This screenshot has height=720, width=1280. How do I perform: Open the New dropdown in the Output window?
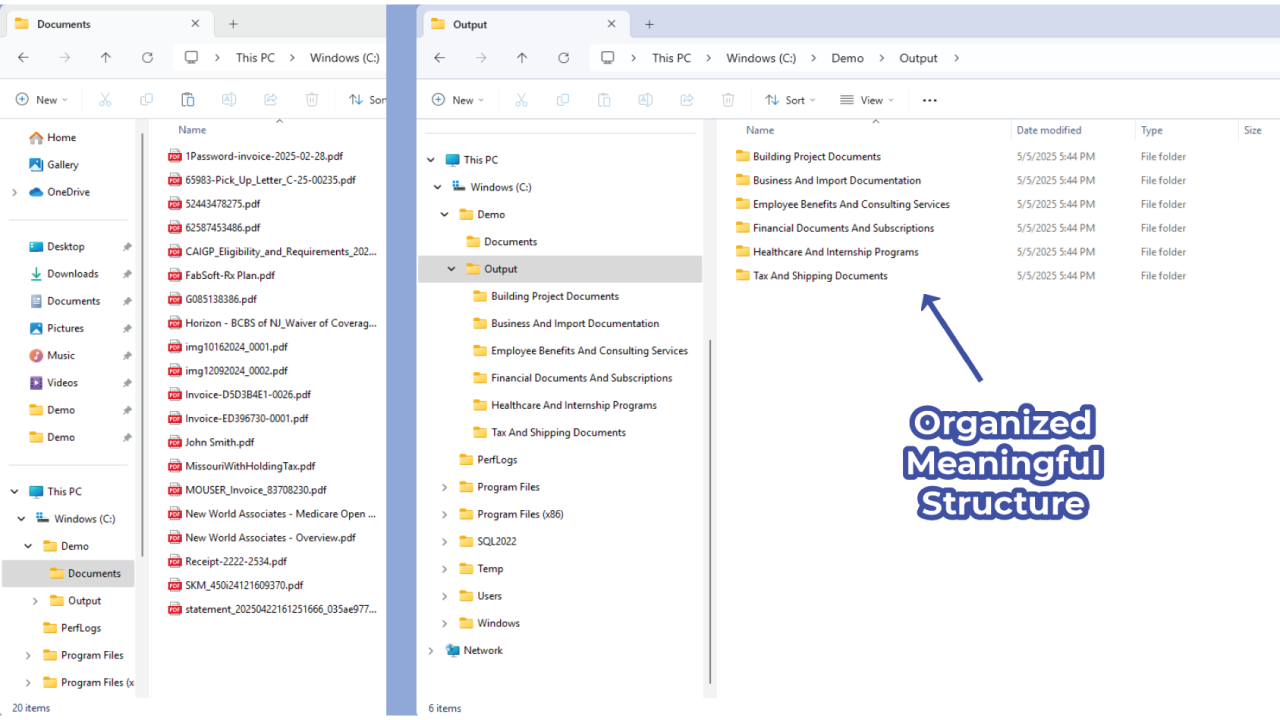click(458, 99)
